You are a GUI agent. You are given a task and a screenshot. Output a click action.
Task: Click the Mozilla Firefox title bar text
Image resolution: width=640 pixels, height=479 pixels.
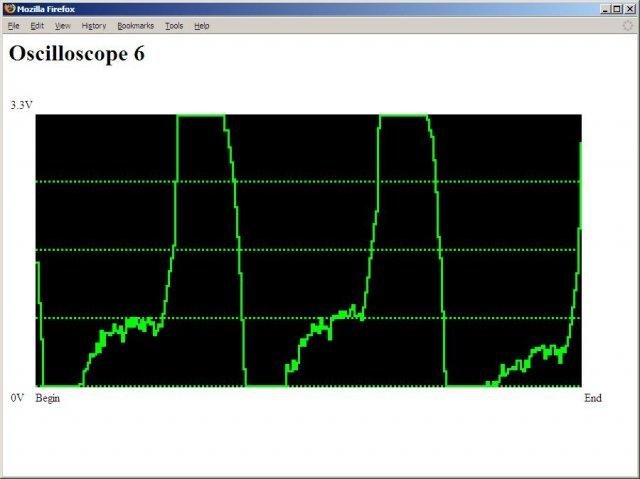tap(46, 9)
